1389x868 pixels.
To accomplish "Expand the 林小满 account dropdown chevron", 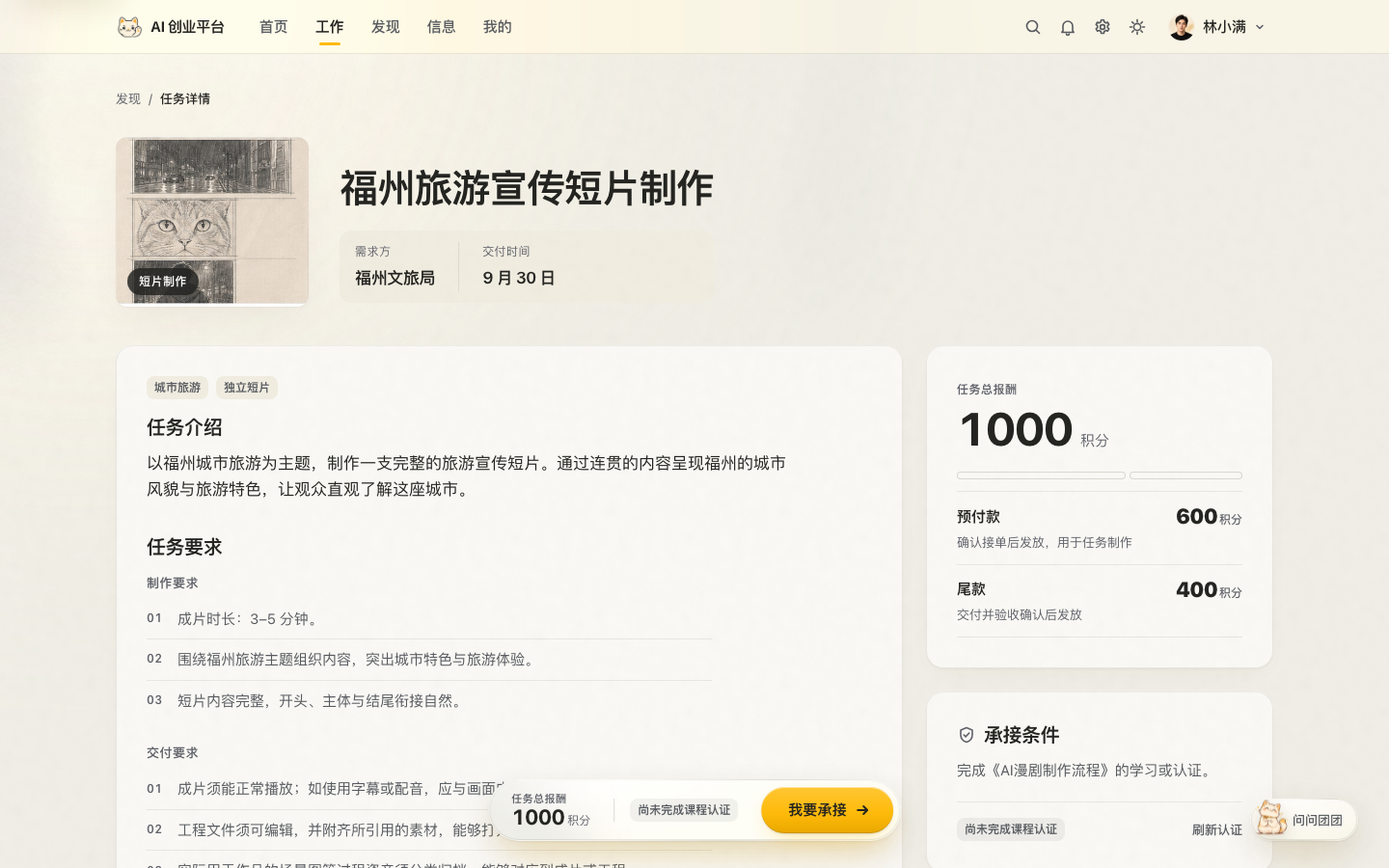I will 1260,27.
